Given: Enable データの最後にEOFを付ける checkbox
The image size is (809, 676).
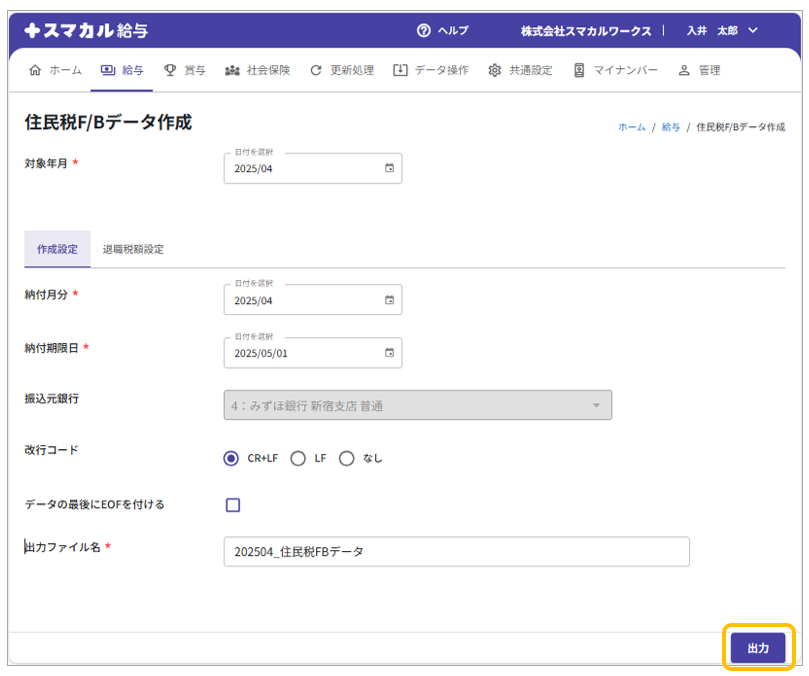Looking at the screenshot, I should [x=233, y=505].
